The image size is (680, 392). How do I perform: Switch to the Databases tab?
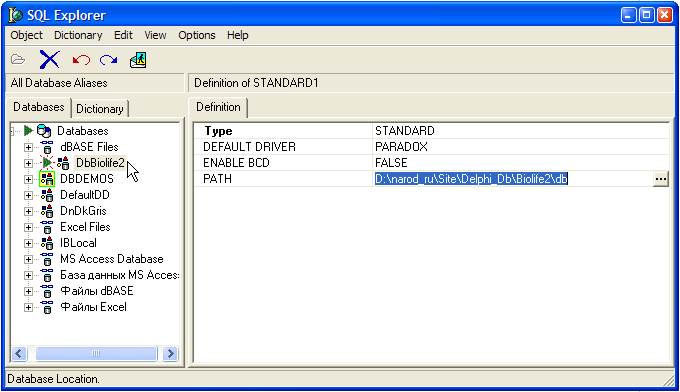(39, 107)
